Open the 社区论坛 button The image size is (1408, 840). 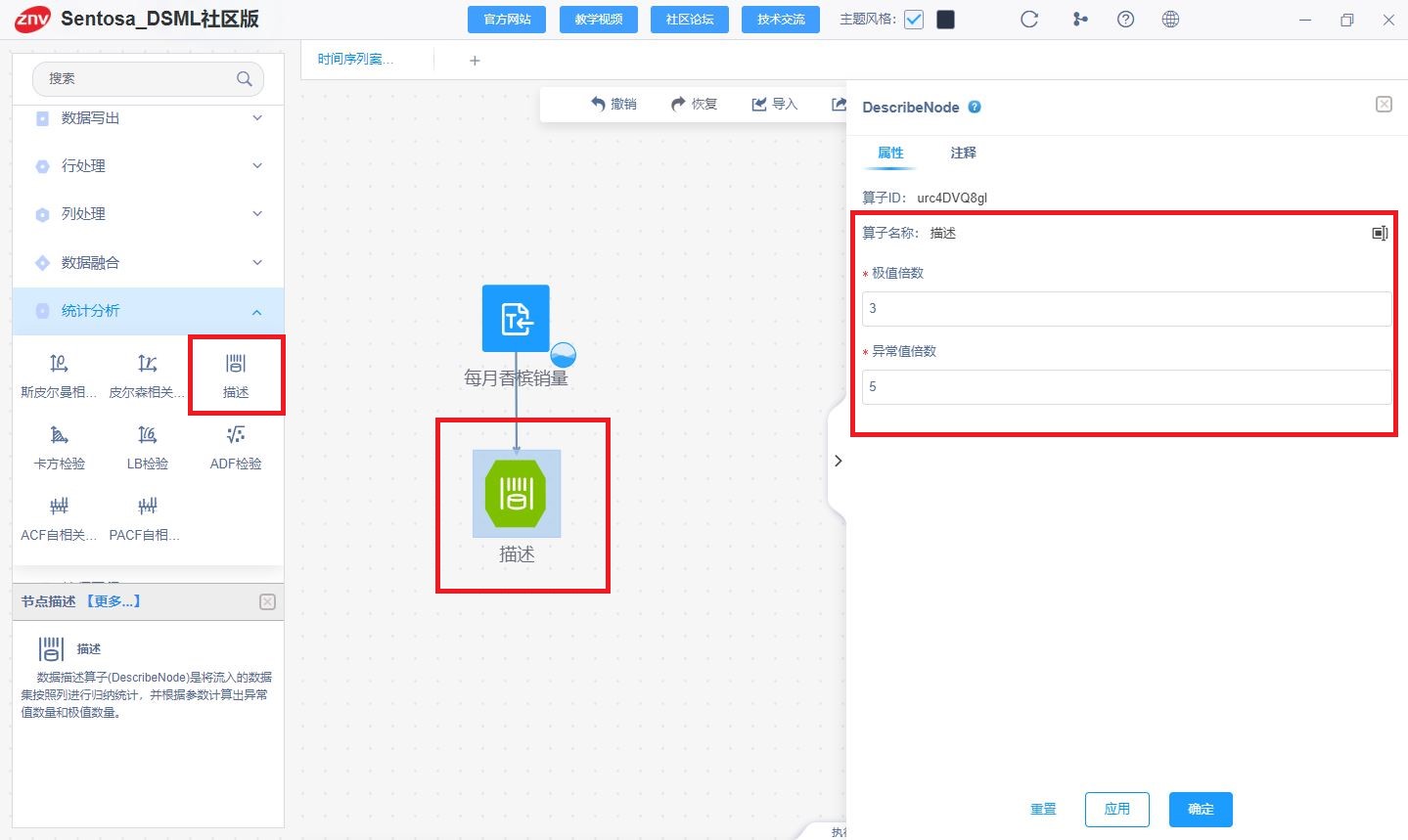(690, 20)
